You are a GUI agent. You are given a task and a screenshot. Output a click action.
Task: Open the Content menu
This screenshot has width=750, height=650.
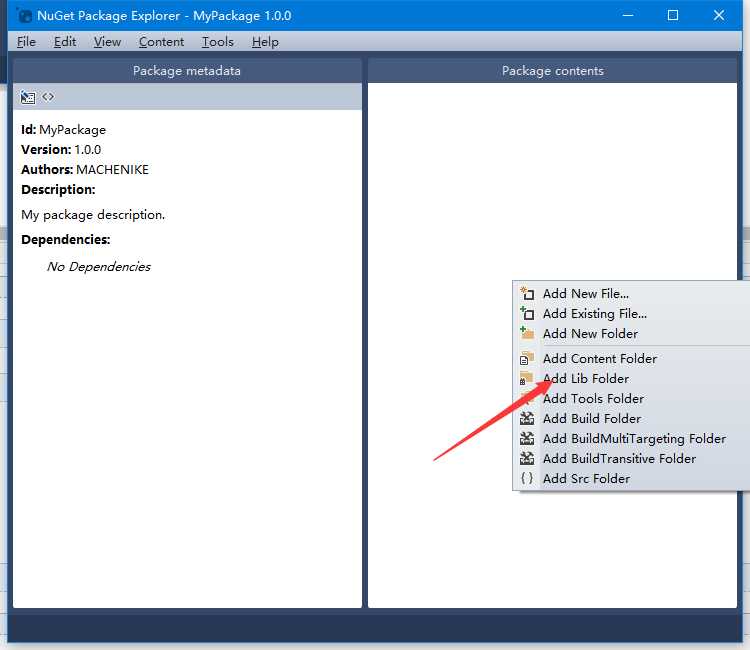(161, 42)
